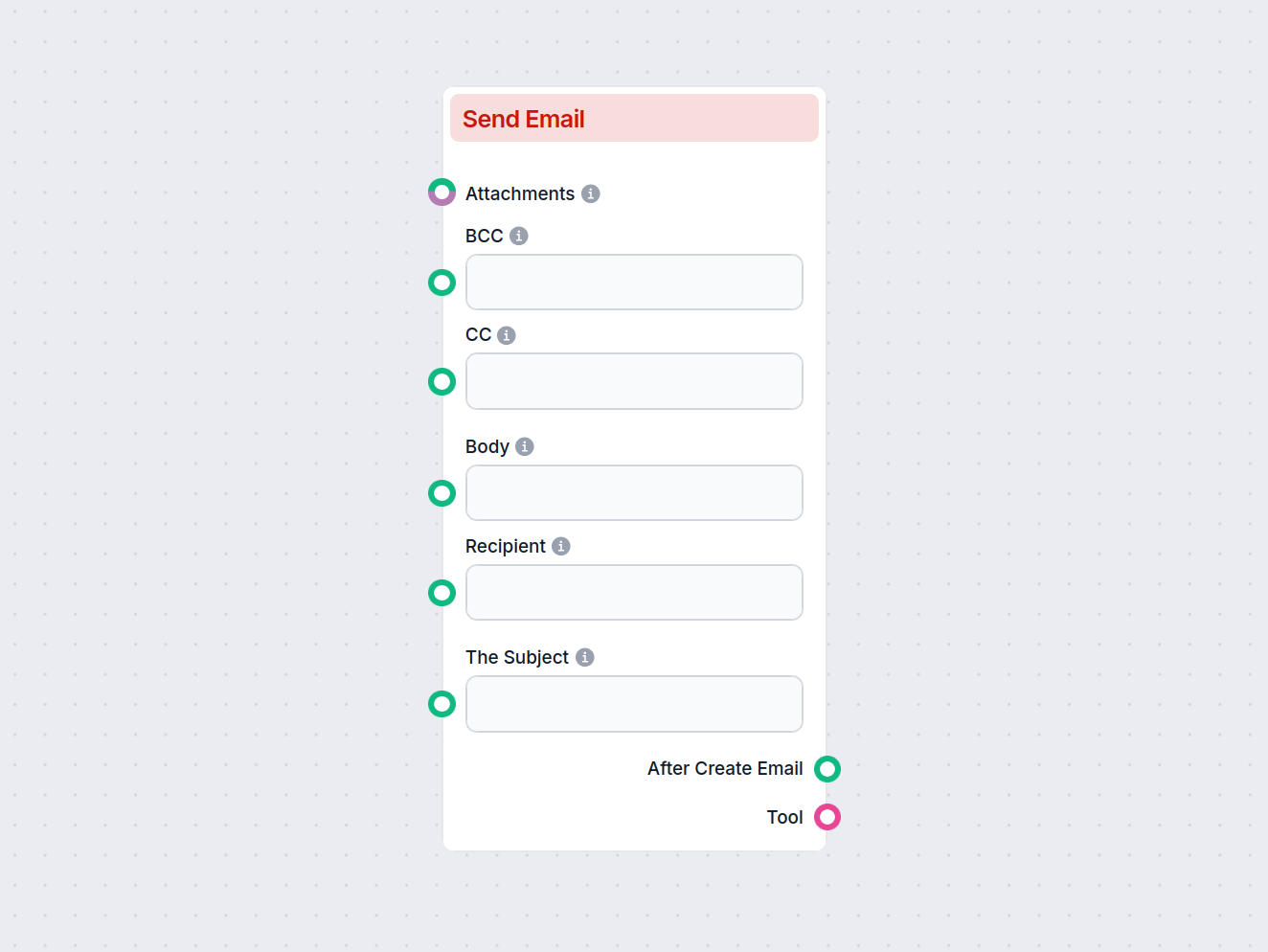Click the Body info icon
Viewport: 1268px width, 952px height.
click(x=524, y=446)
